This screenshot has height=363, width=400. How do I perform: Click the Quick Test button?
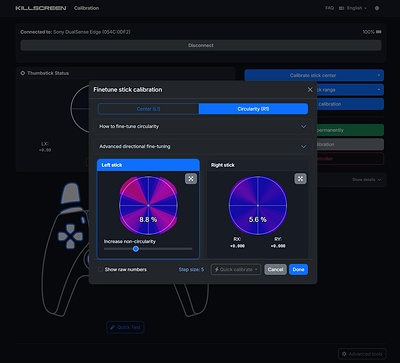(x=125, y=327)
